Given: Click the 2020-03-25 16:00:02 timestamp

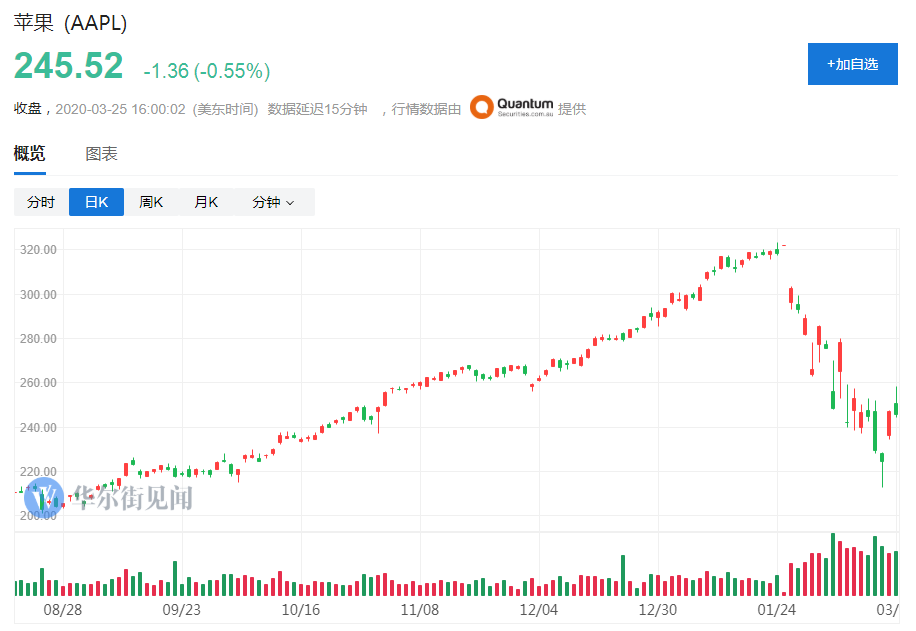Looking at the screenshot, I should 120,109.
